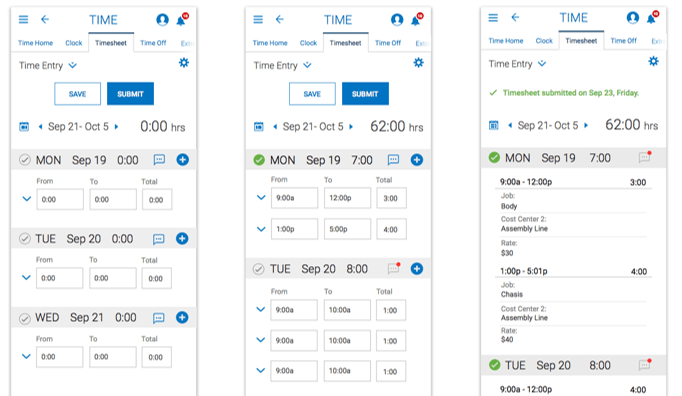
Task: Go back using arrow in middle screen header
Action: [x=280, y=19]
